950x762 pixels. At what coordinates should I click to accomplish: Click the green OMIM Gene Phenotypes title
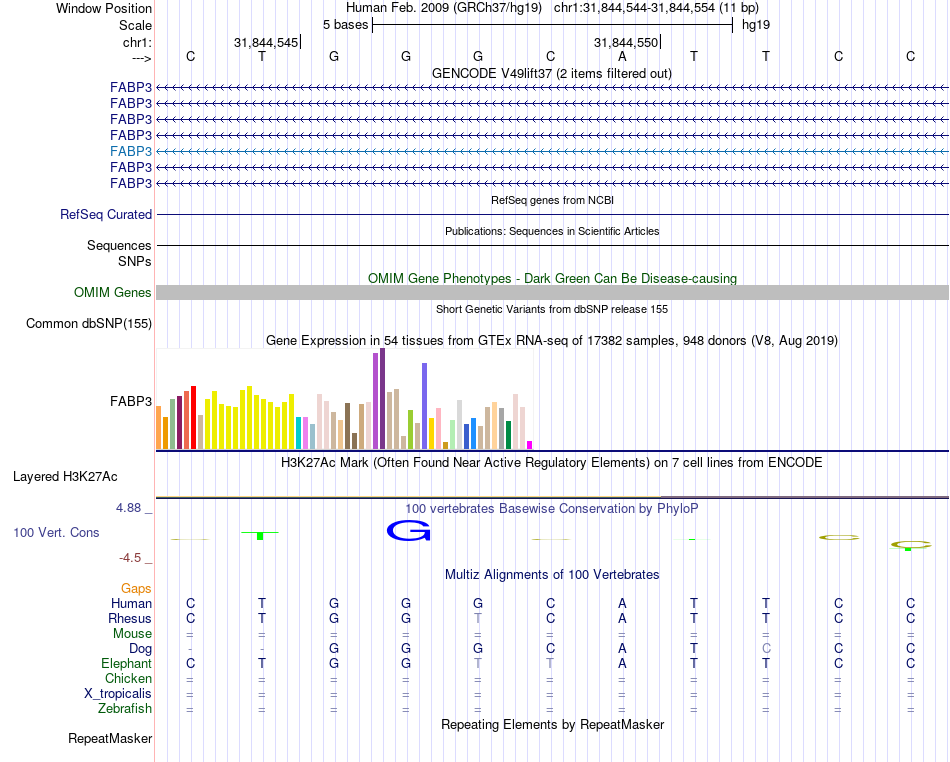click(x=553, y=279)
